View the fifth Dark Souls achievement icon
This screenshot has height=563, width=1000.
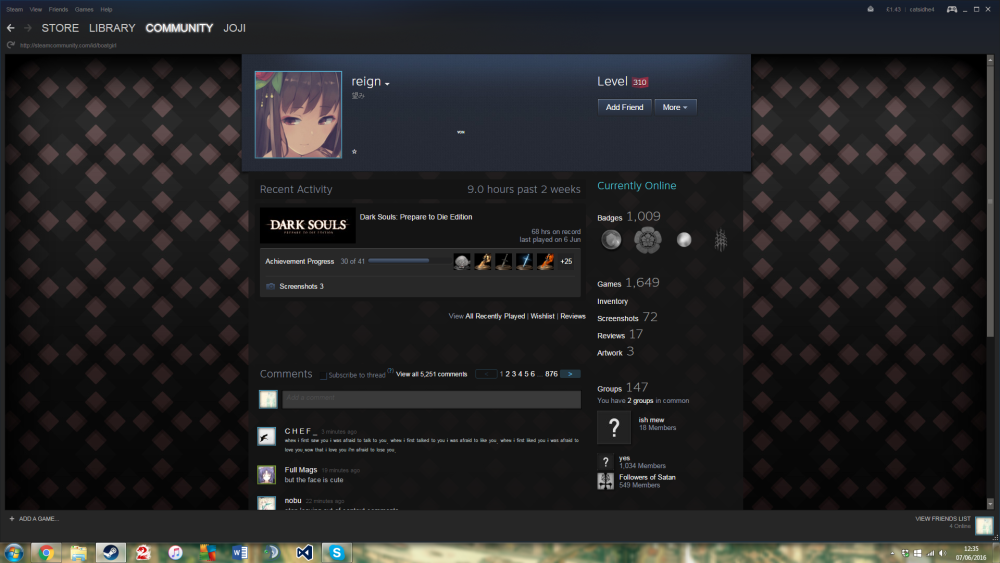545,261
